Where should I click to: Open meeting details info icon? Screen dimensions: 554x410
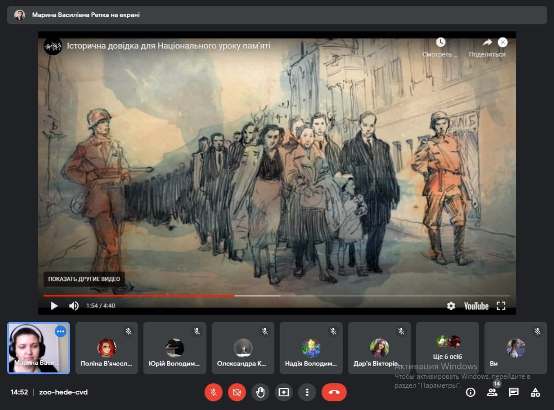click(x=470, y=392)
